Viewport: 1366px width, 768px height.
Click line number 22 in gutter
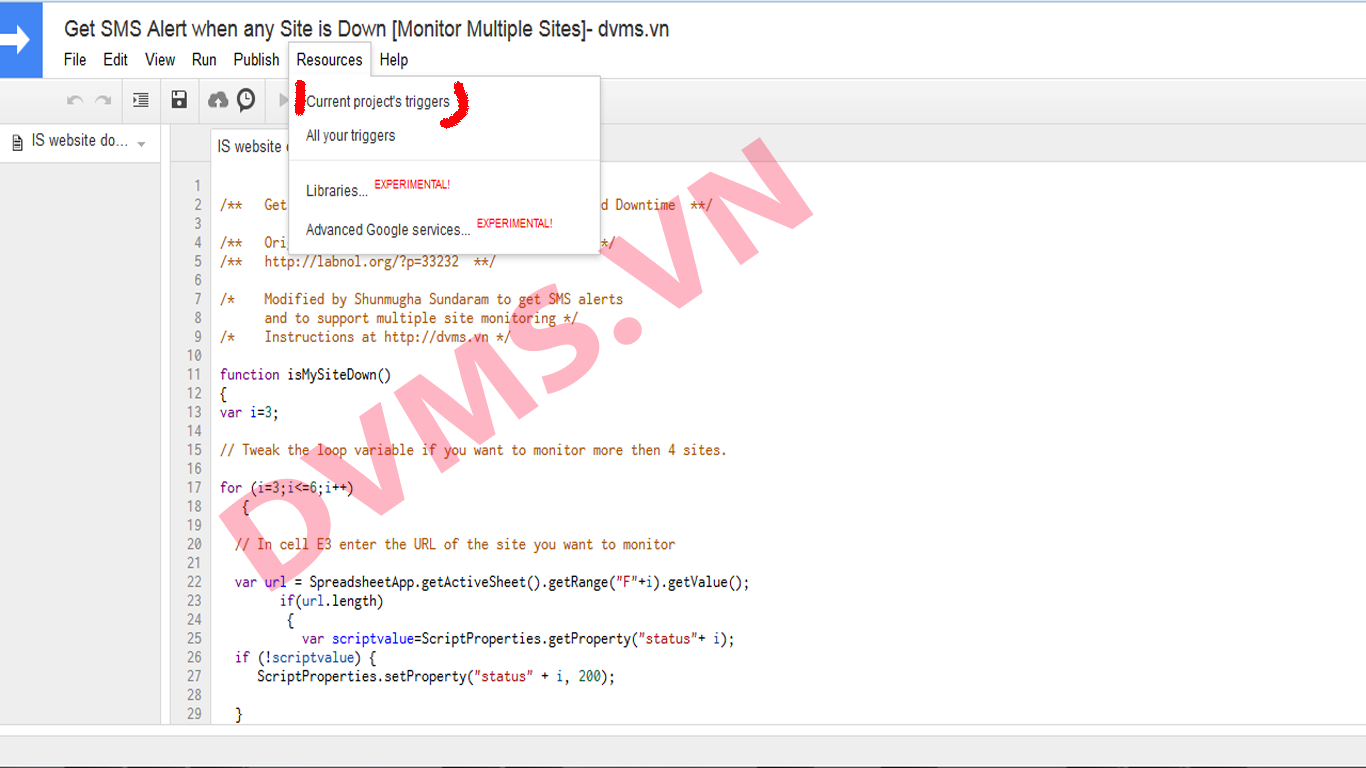coord(193,582)
